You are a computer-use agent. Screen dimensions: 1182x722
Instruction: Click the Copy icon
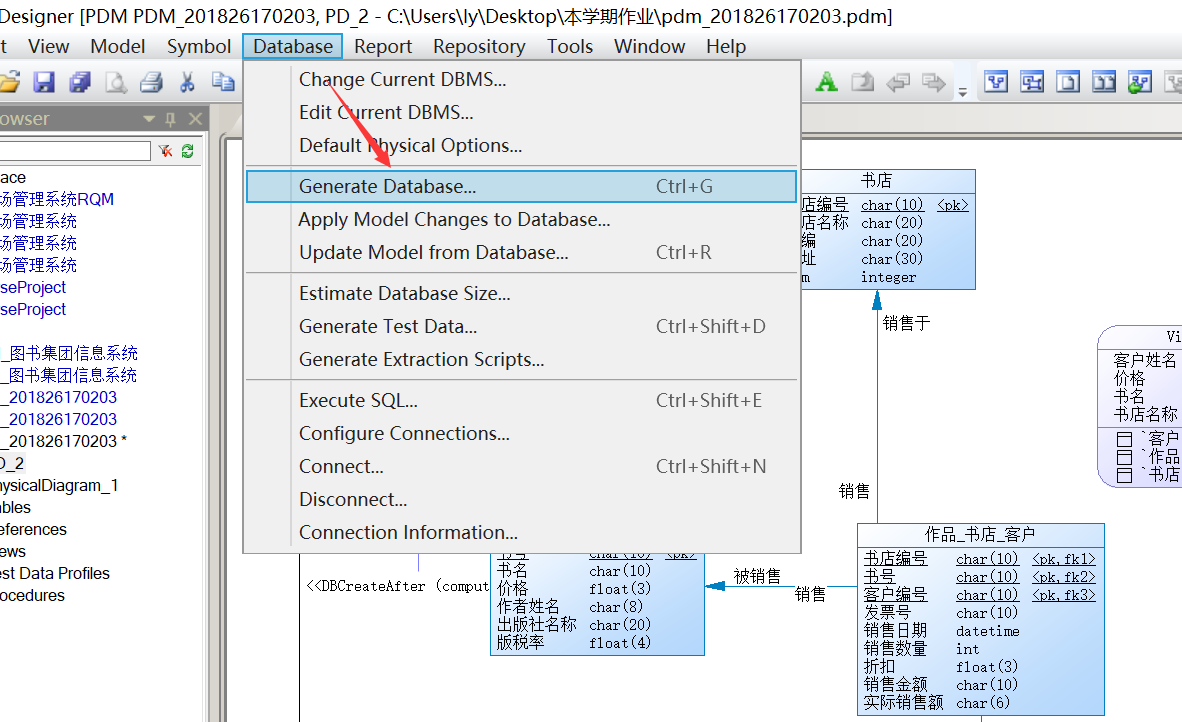[221, 82]
